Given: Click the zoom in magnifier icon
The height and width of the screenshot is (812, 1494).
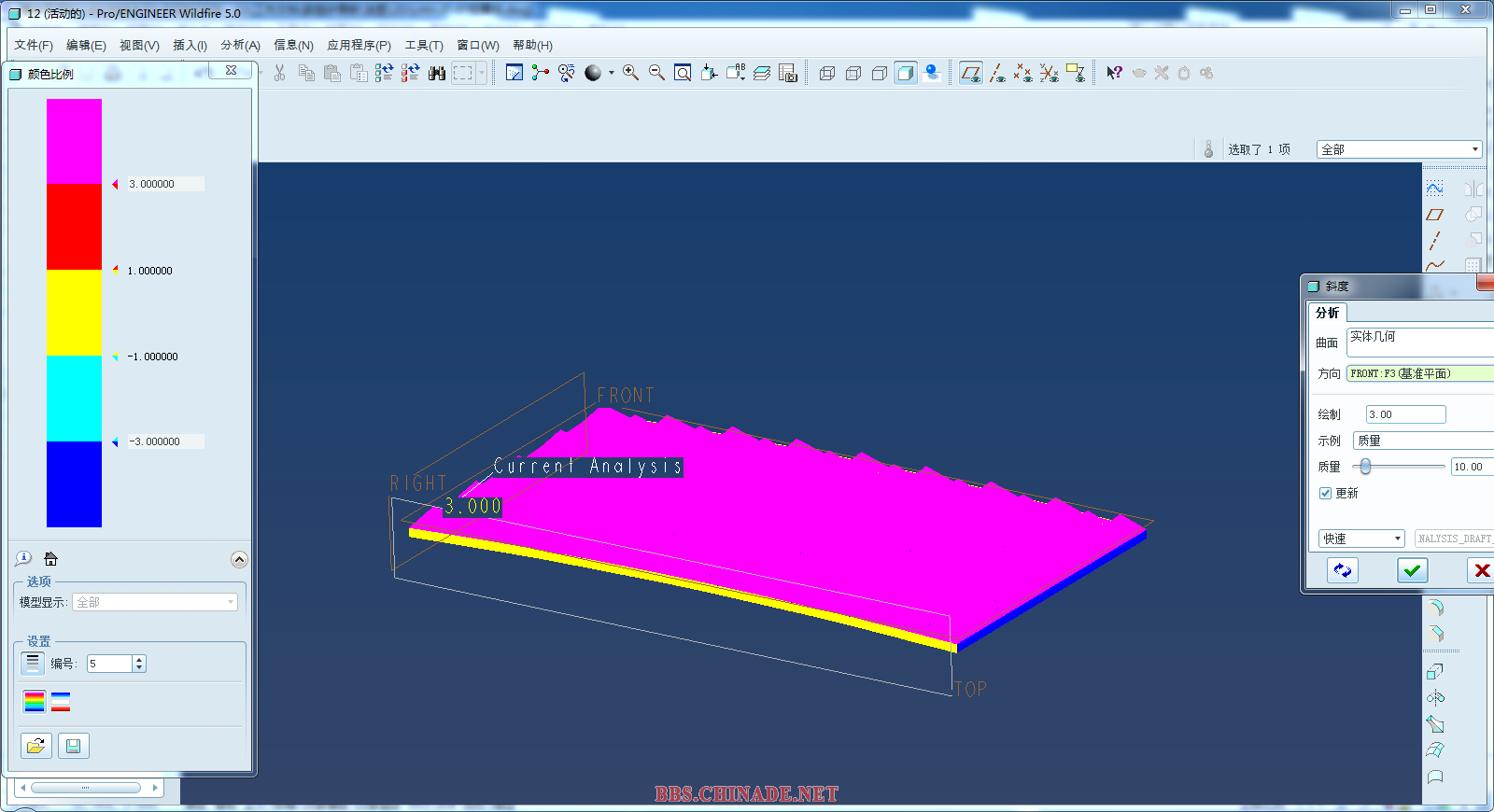Looking at the screenshot, I should pos(631,73).
